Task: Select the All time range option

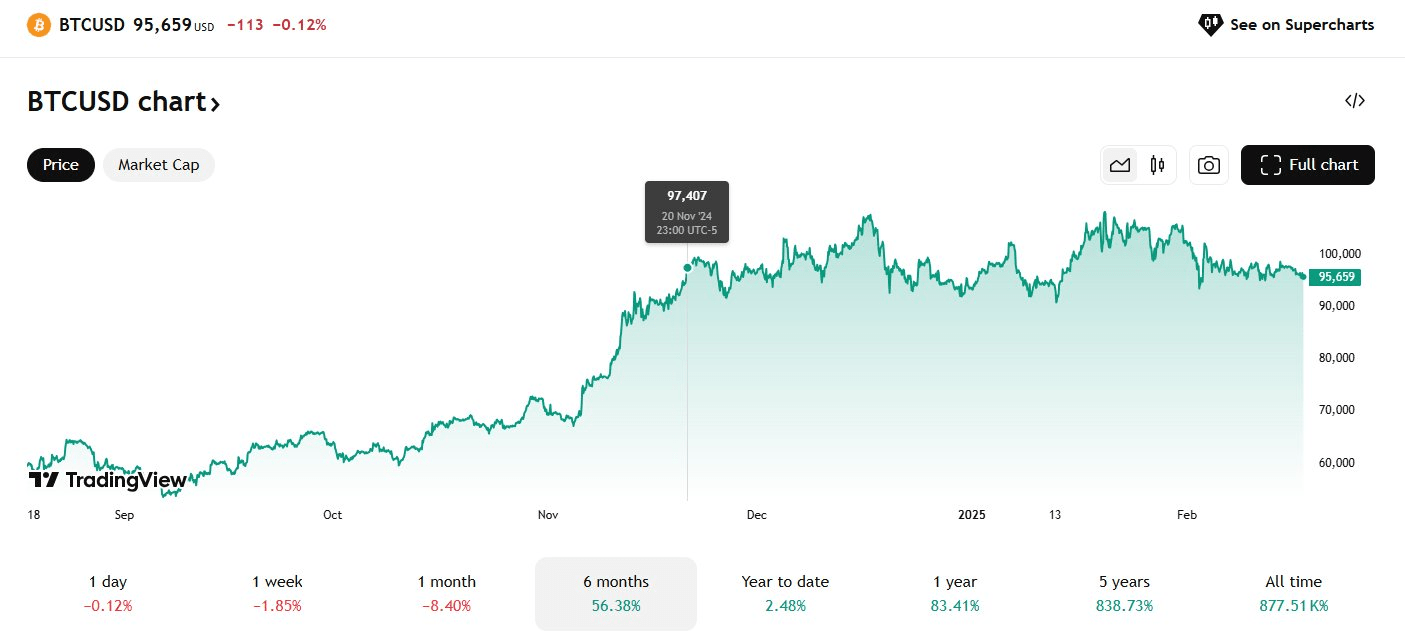Action: pyautogui.click(x=1293, y=592)
